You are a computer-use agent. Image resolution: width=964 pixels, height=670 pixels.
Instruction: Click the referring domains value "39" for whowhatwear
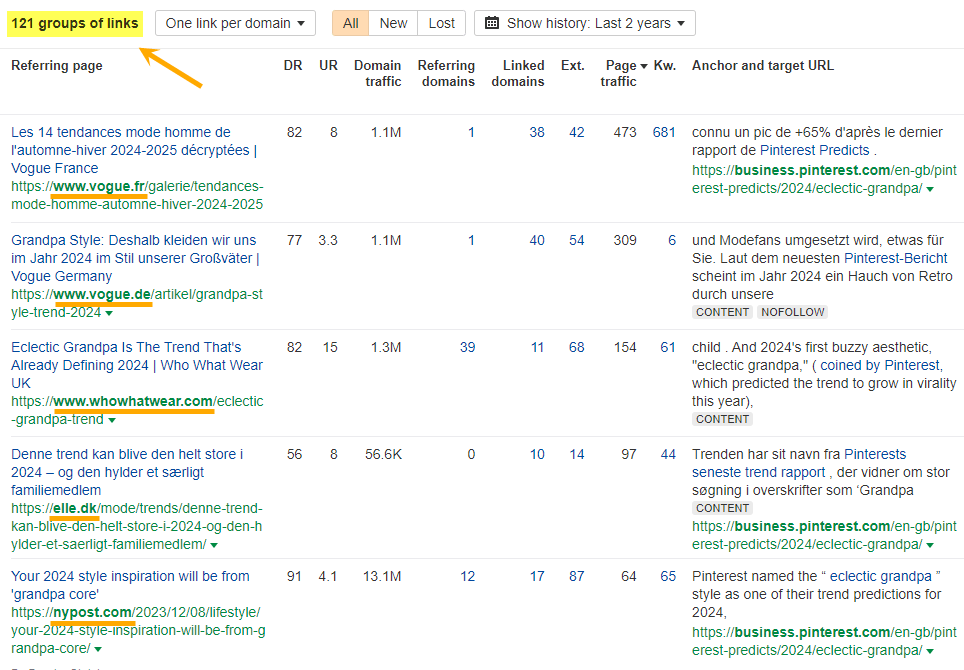467,346
